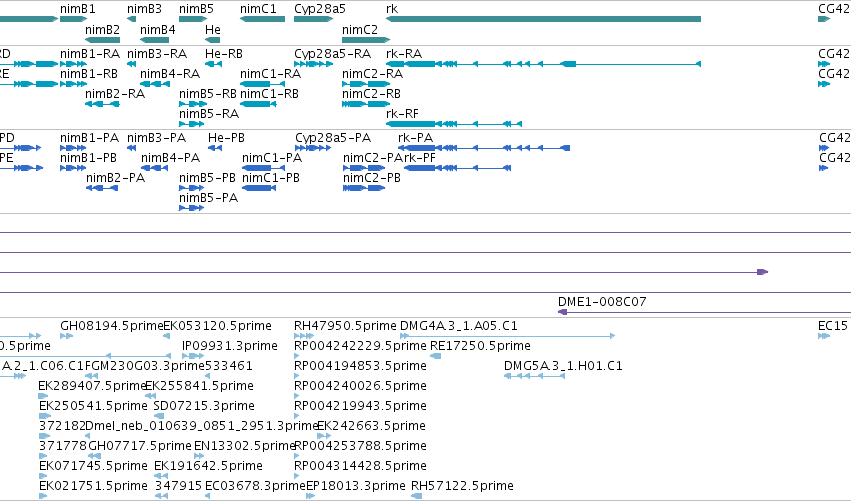The image size is (851, 501).
Task: Select the SD07215.3prime EST label
Action: (204, 406)
